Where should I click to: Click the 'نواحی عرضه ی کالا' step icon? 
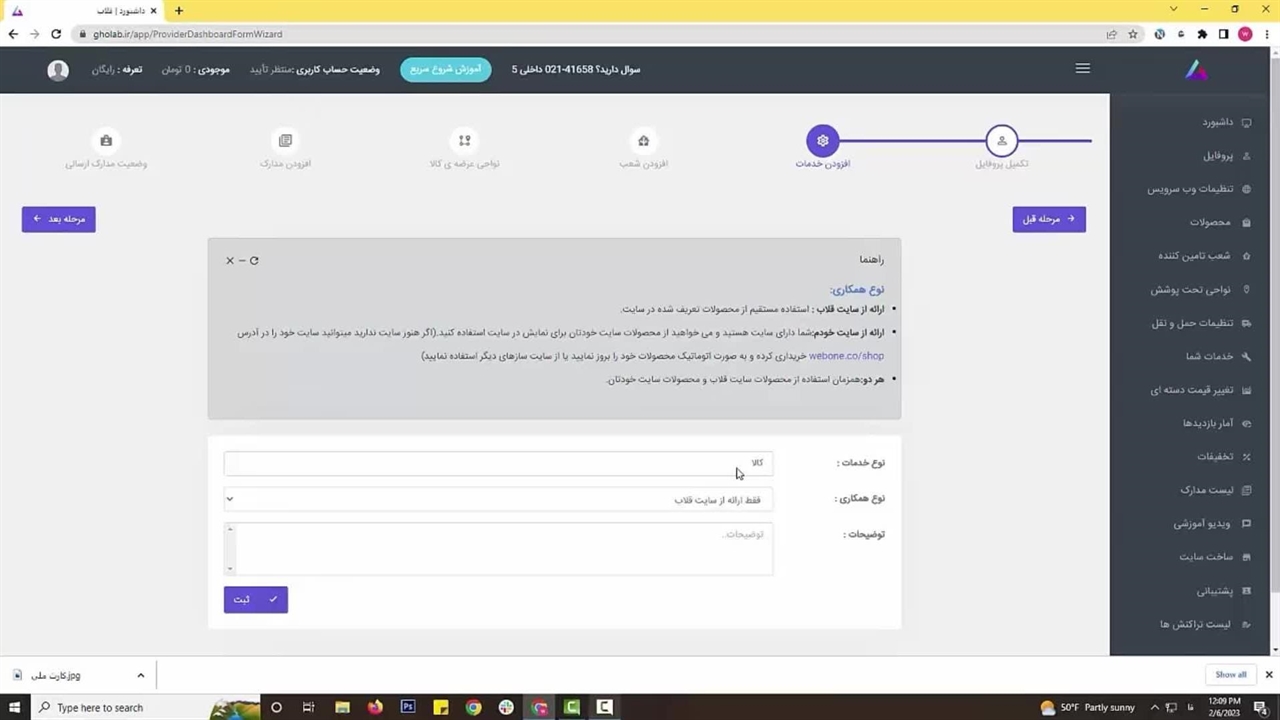click(464, 141)
